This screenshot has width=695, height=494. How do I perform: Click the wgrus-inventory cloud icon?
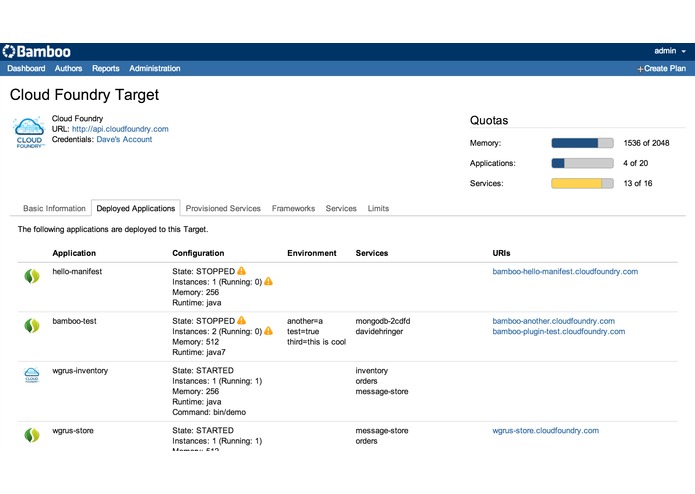pos(32,375)
